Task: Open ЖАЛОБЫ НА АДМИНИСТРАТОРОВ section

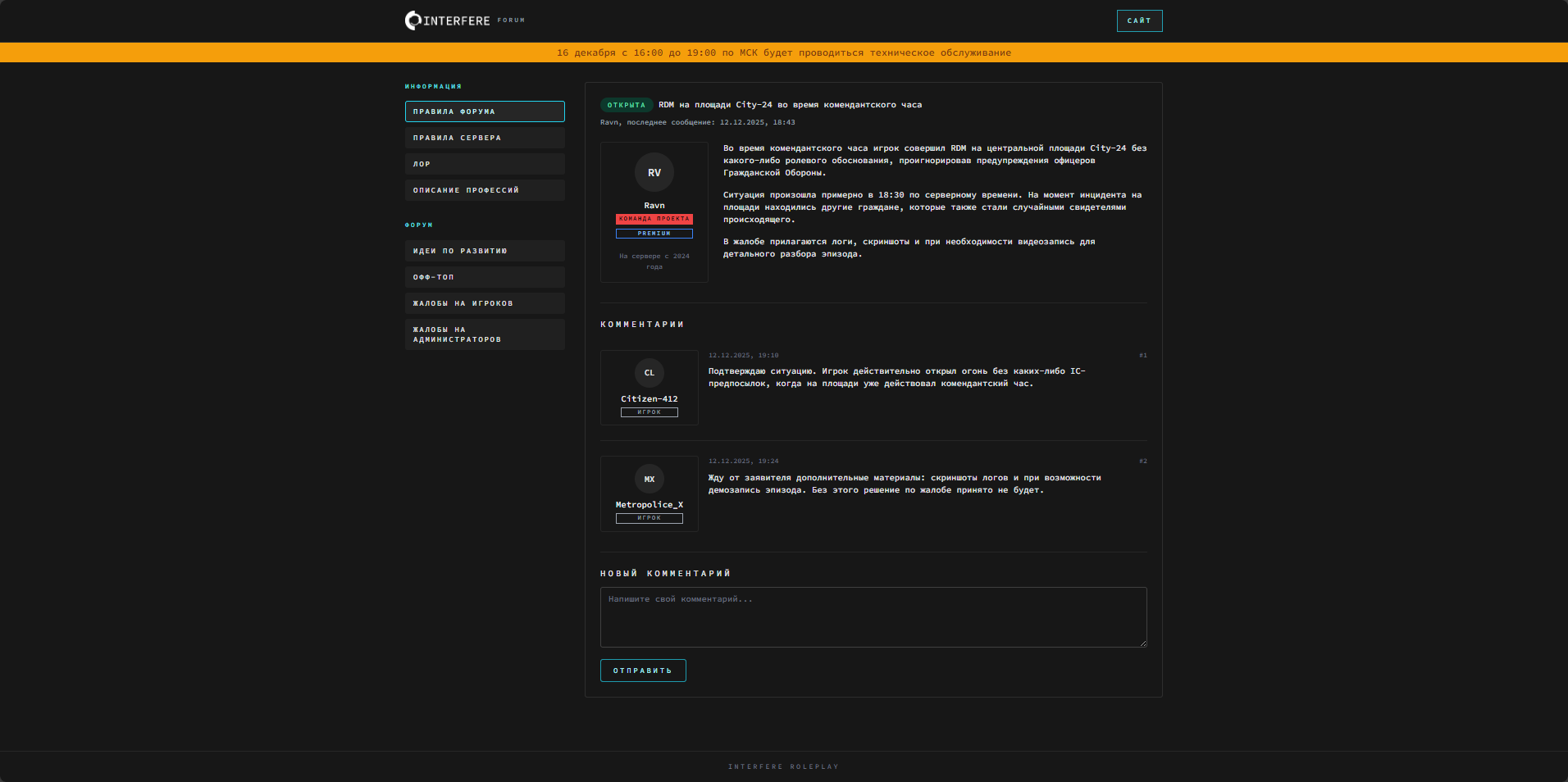Action: pos(485,334)
